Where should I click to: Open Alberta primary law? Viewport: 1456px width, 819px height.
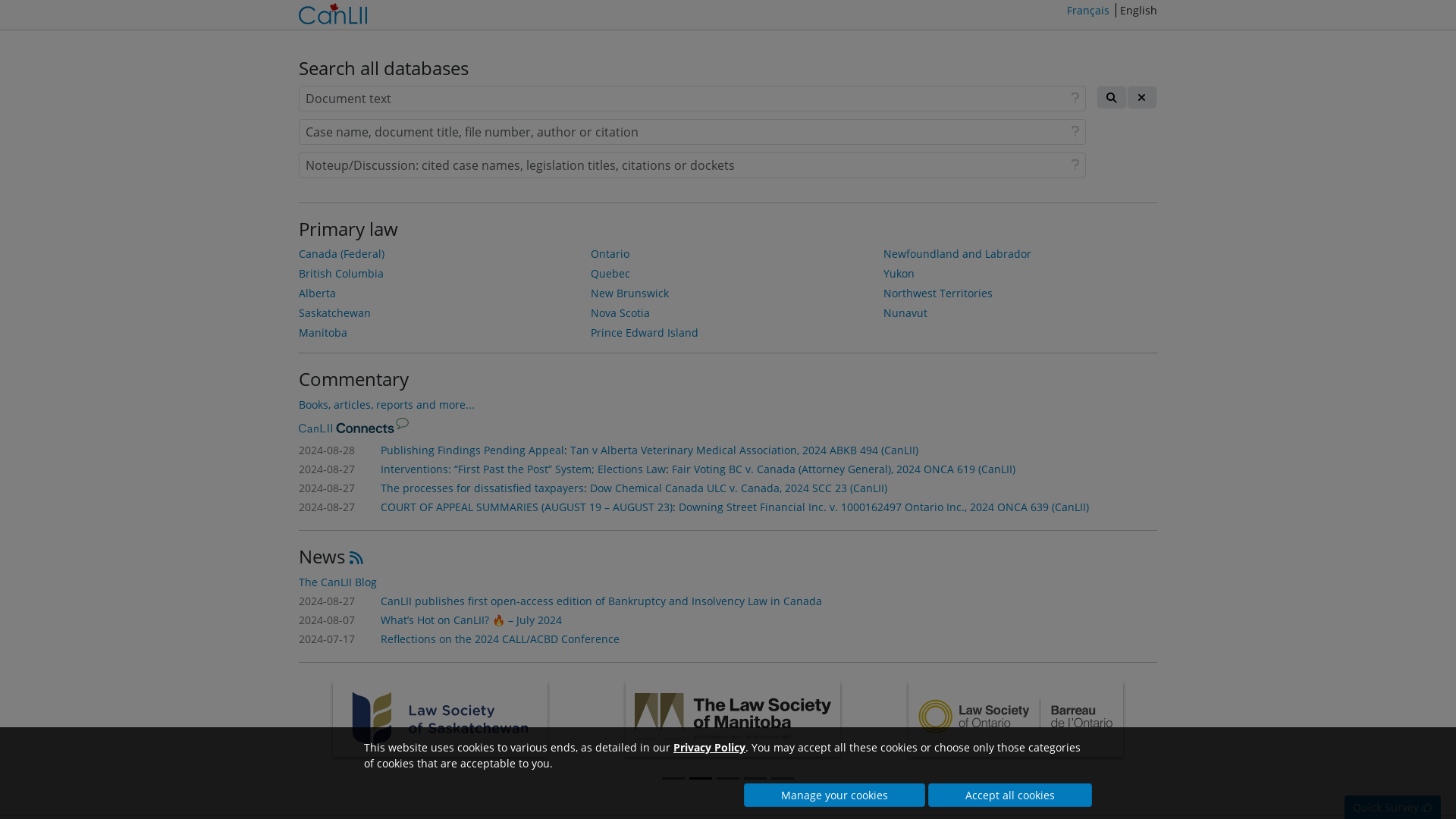(x=317, y=293)
